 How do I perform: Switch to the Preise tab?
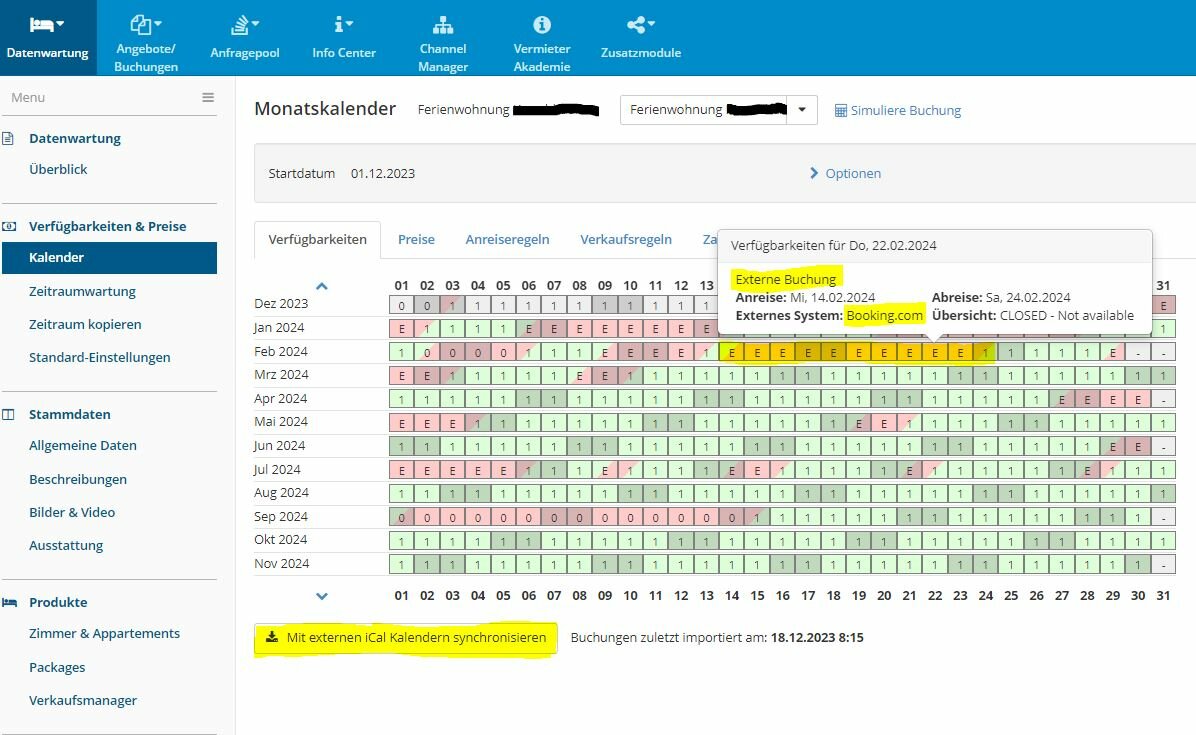(416, 239)
